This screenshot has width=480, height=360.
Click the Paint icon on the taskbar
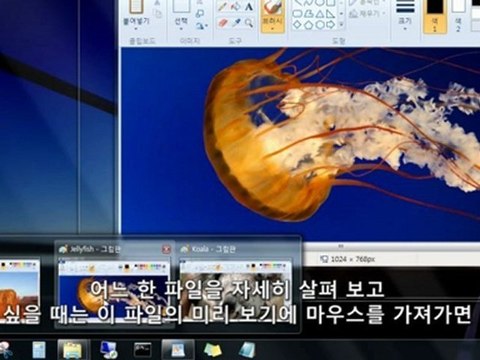pos(178,350)
